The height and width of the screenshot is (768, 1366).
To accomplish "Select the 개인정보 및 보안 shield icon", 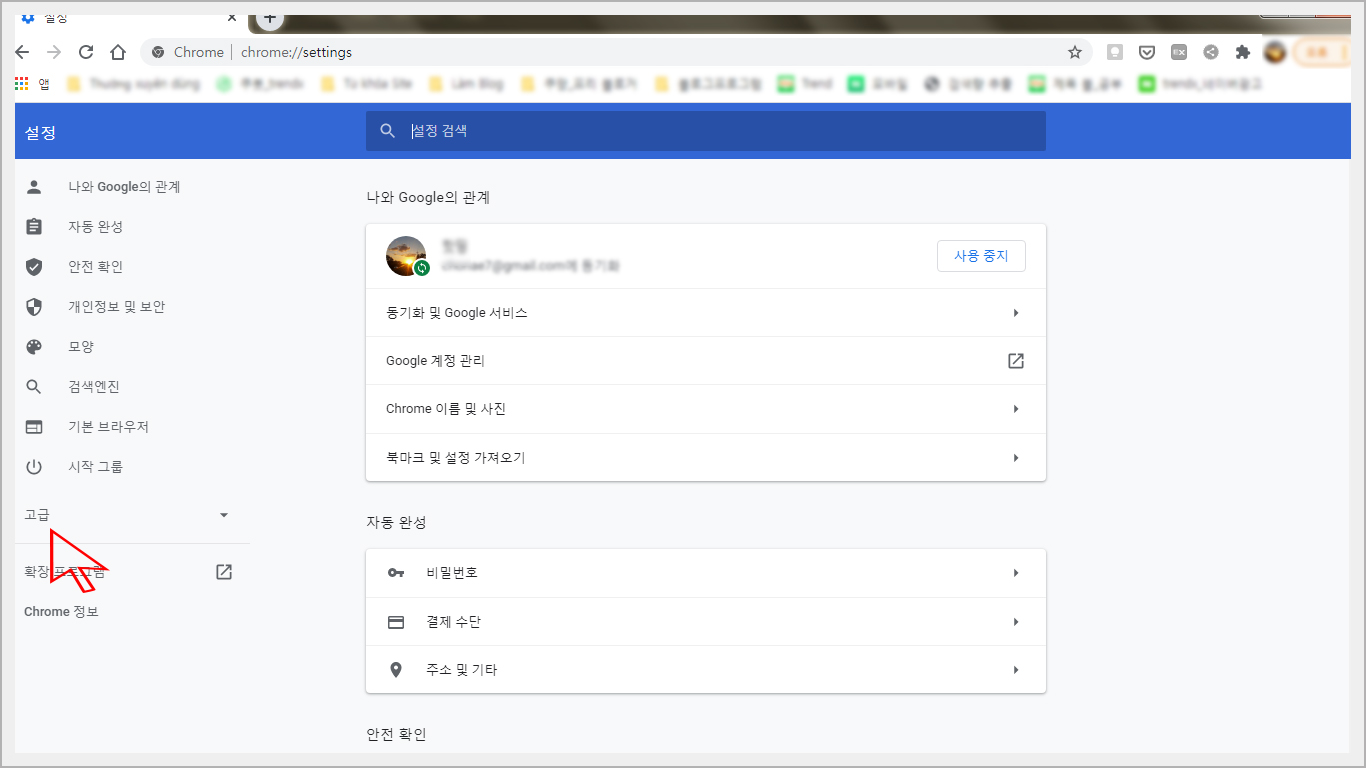I will (34, 307).
